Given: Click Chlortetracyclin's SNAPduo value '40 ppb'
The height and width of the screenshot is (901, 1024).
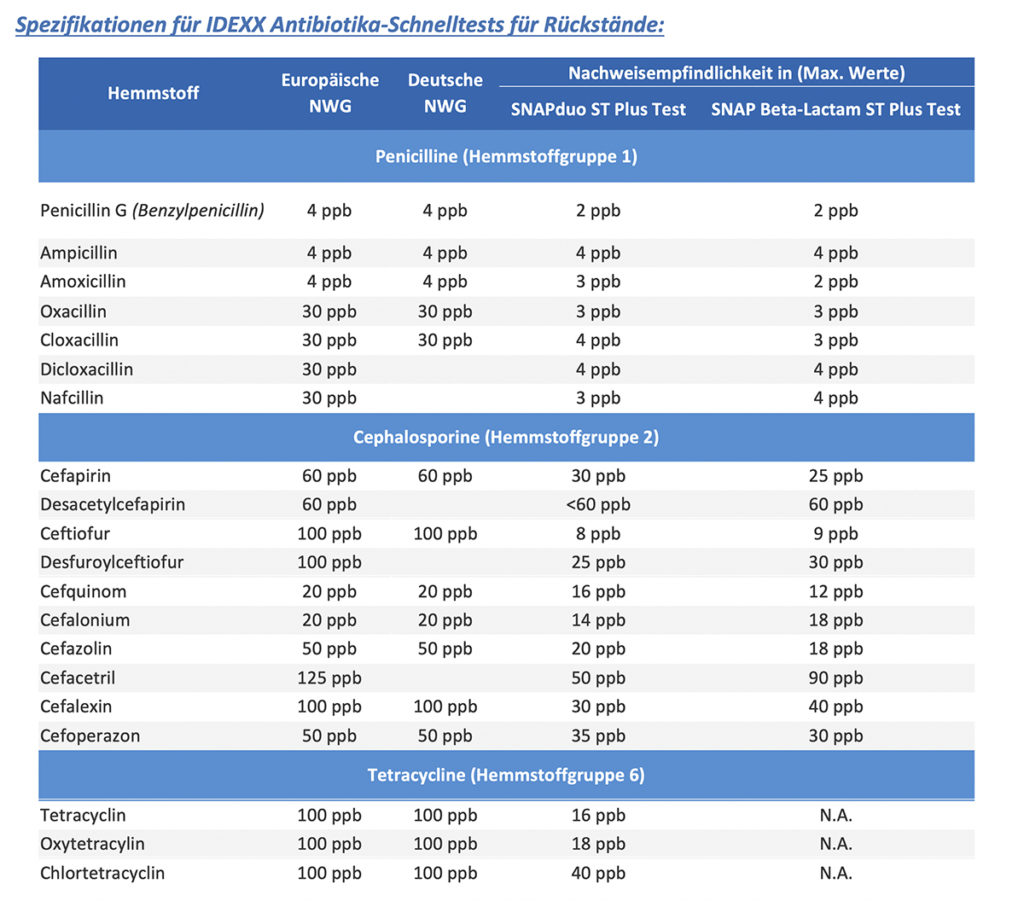Looking at the screenshot, I should click(x=598, y=873).
